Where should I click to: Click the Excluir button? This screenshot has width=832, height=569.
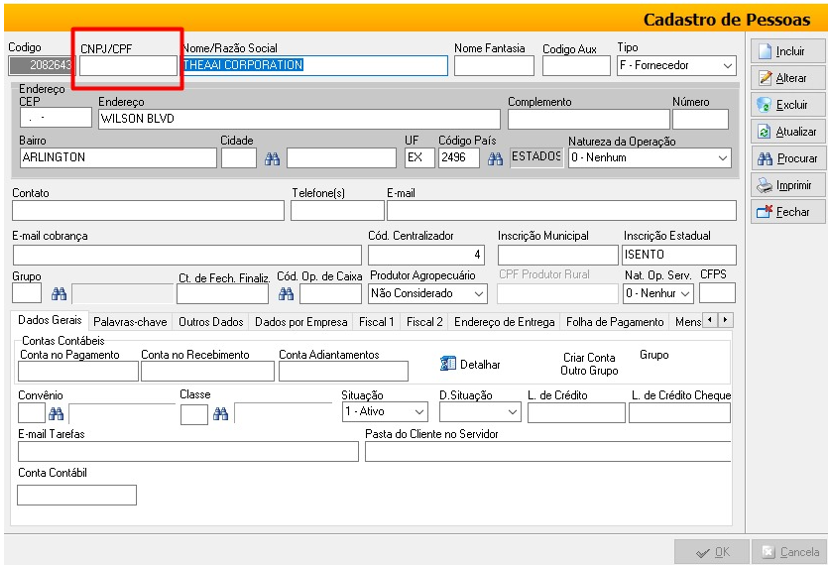coord(788,105)
